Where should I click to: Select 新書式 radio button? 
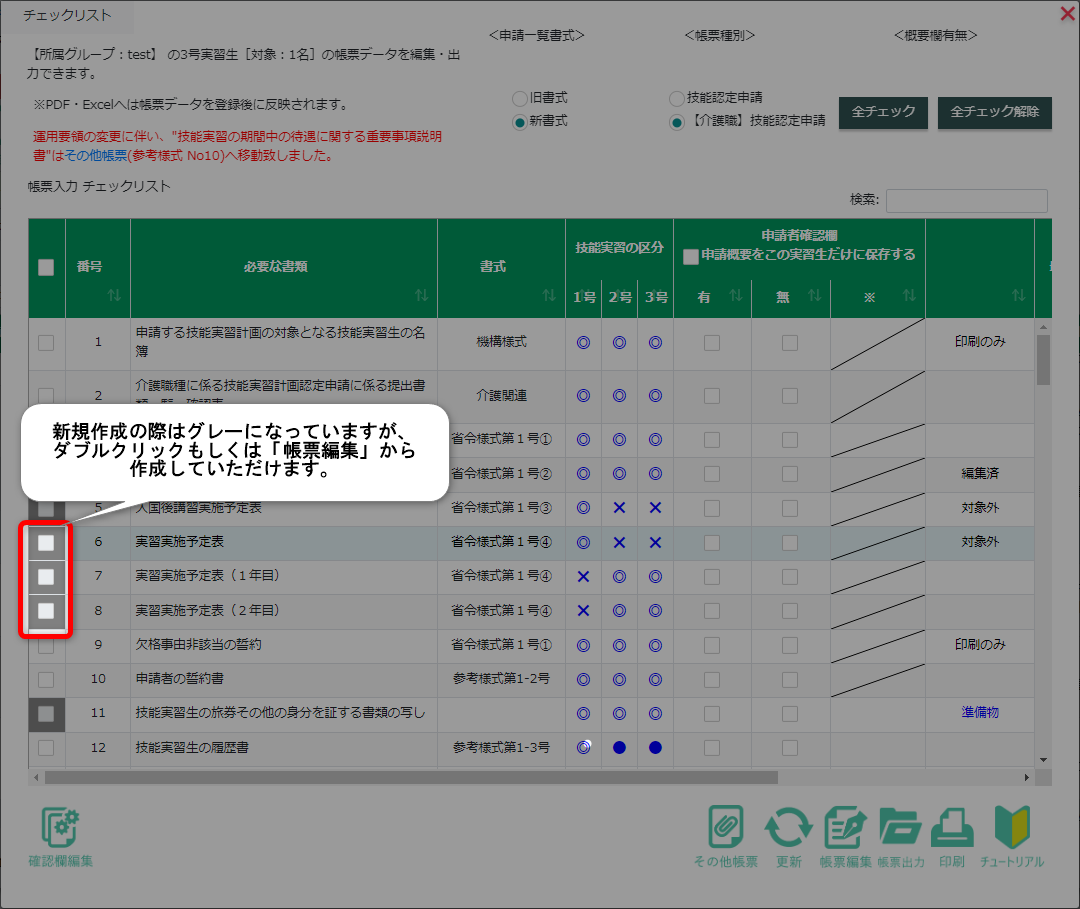[x=520, y=122]
